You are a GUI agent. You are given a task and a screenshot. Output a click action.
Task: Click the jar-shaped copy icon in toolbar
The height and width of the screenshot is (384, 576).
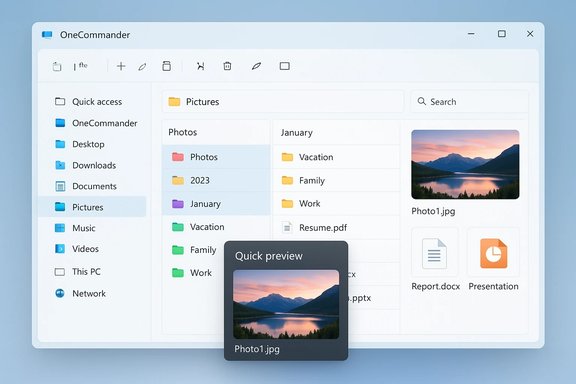click(166, 66)
